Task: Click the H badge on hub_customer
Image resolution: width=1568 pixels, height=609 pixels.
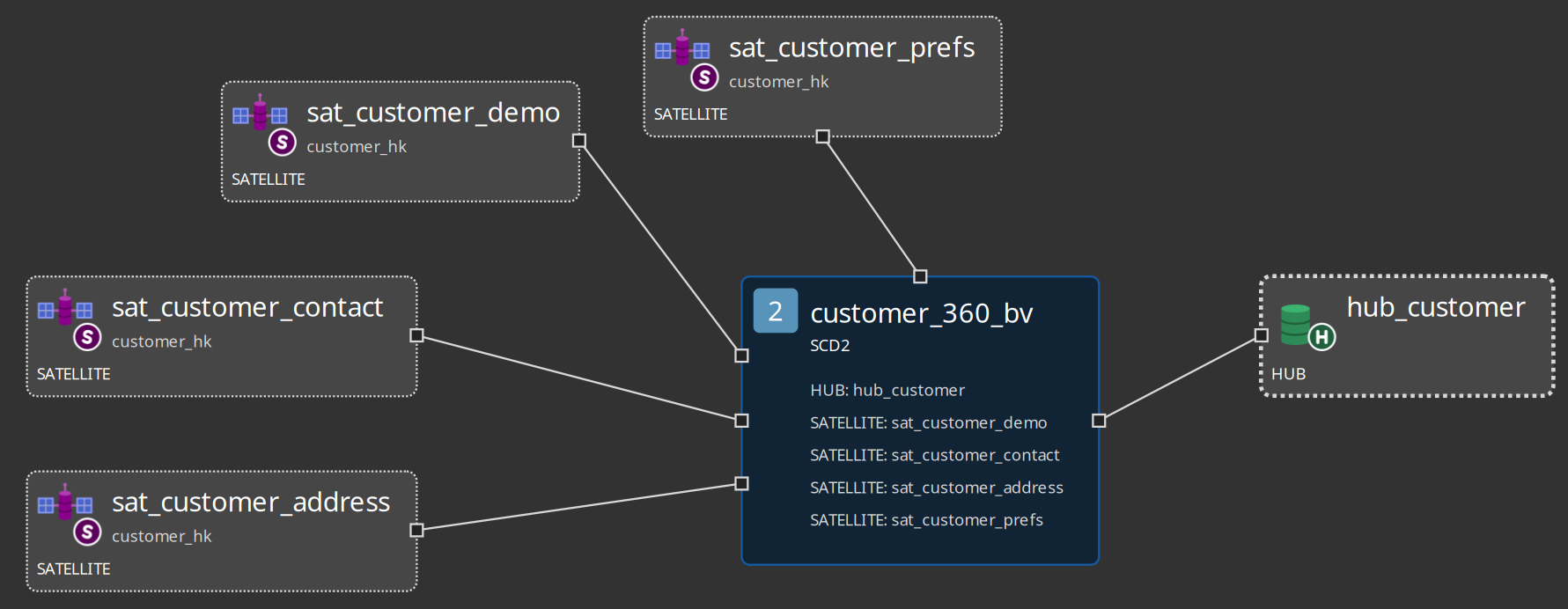Action: click(x=1321, y=337)
